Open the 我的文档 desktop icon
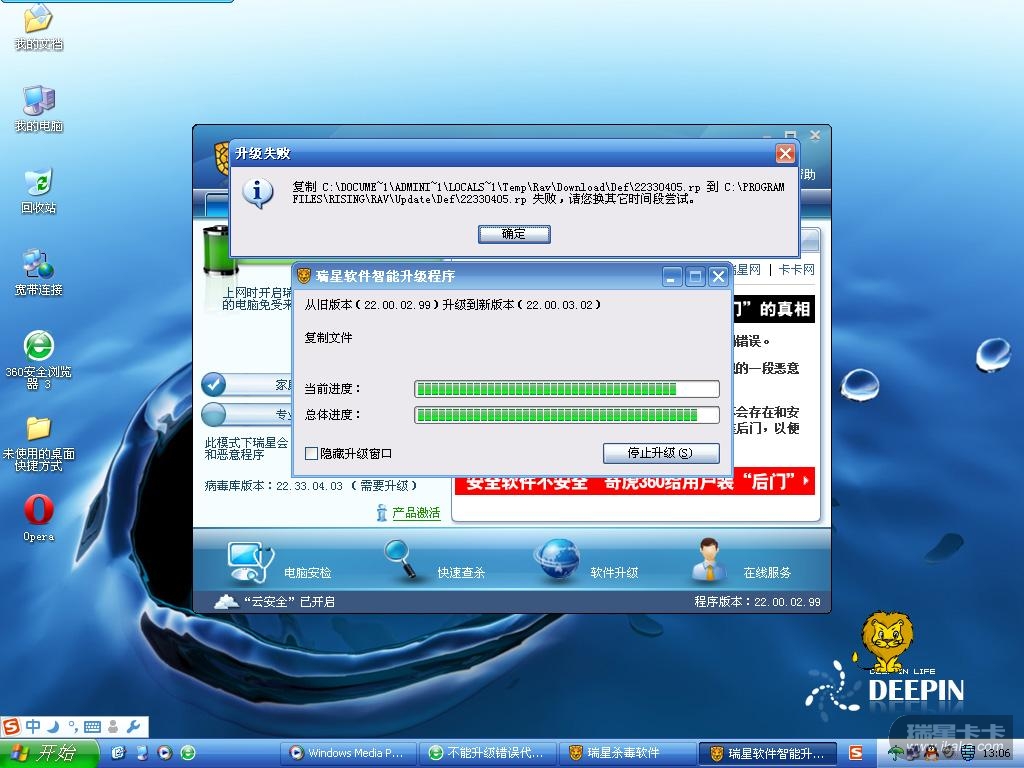The width and height of the screenshot is (1024, 768). coord(39,27)
